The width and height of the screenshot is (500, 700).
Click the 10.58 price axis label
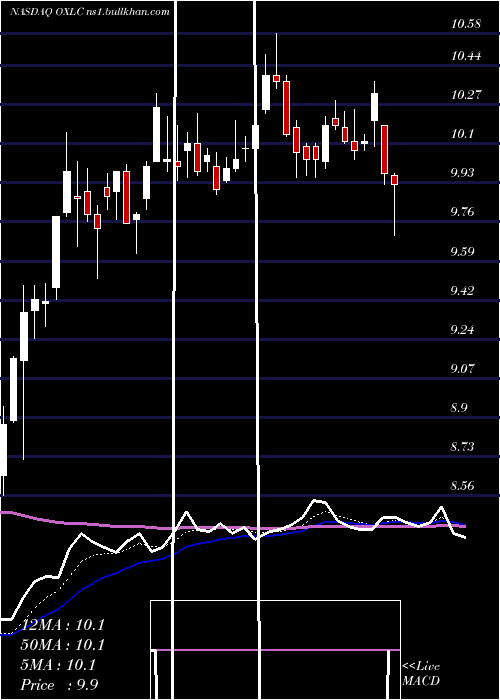click(x=466, y=24)
